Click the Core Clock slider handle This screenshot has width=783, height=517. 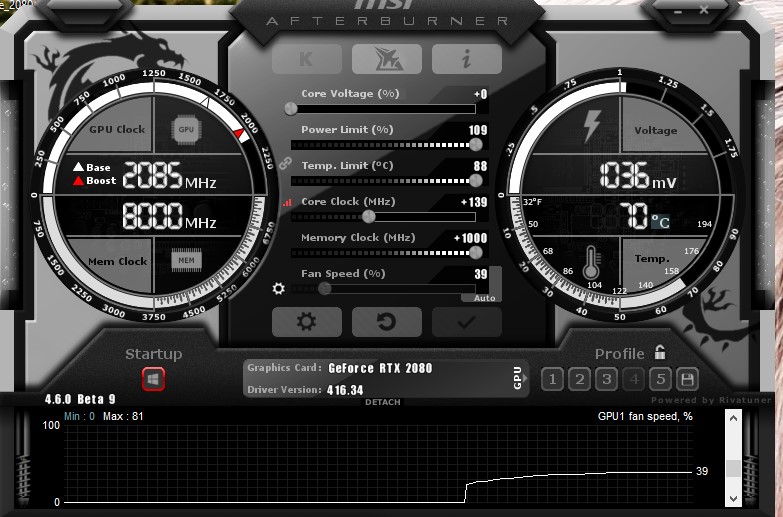(x=369, y=216)
